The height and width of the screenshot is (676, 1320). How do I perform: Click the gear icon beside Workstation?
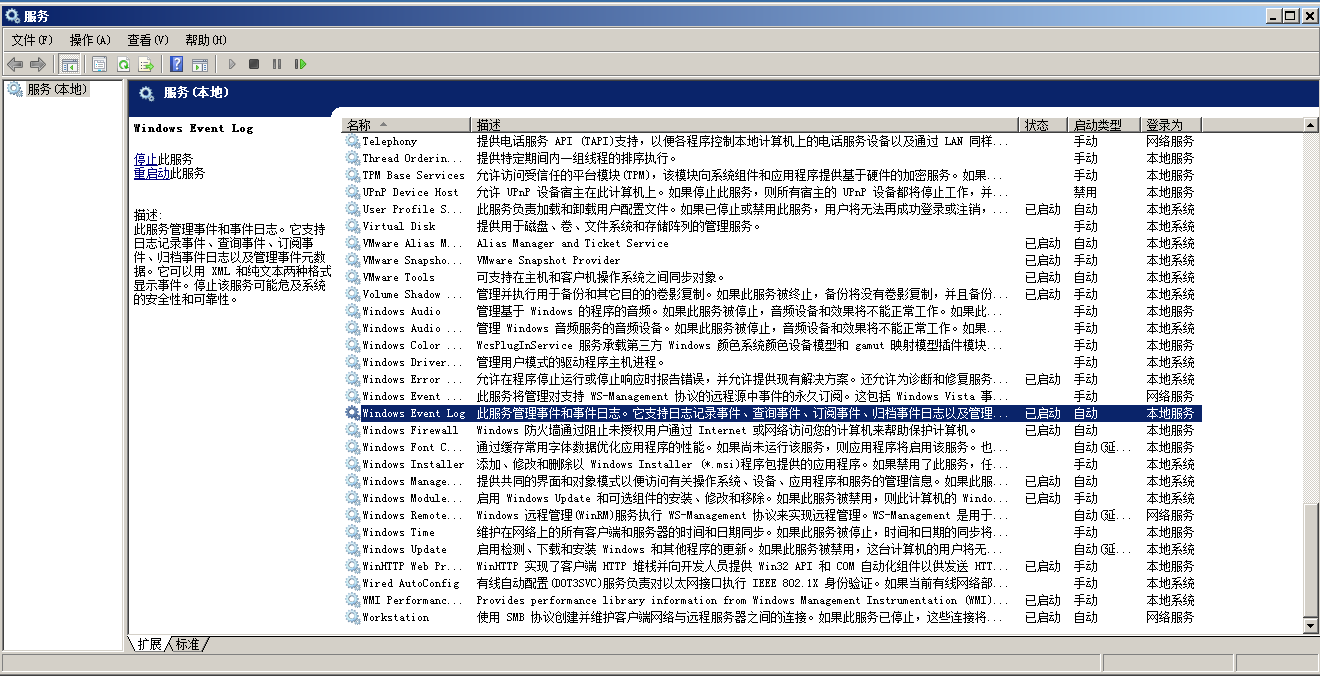tap(352, 617)
